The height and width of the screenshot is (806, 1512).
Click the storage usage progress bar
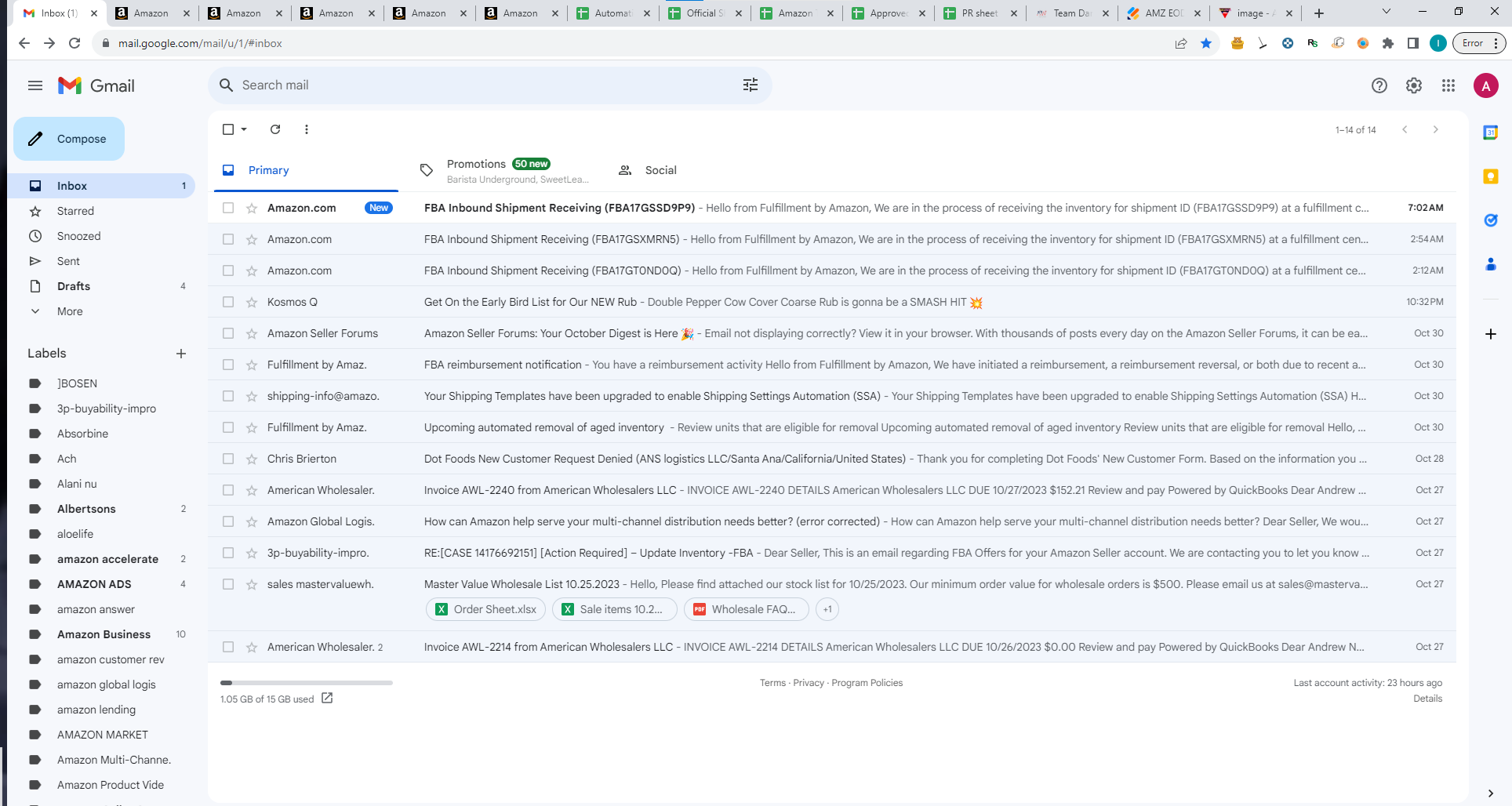tap(307, 683)
